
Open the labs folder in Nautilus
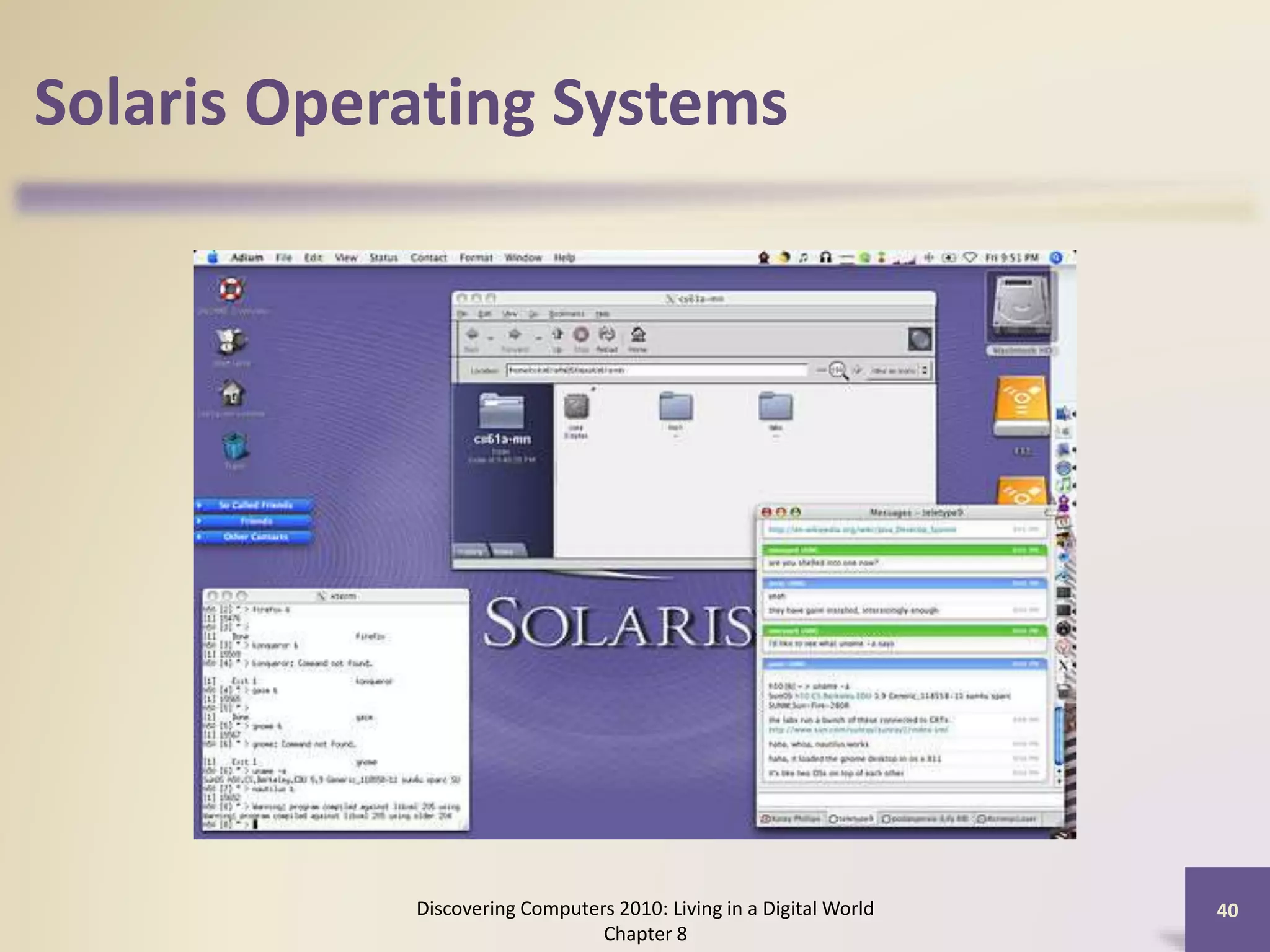pos(776,407)
